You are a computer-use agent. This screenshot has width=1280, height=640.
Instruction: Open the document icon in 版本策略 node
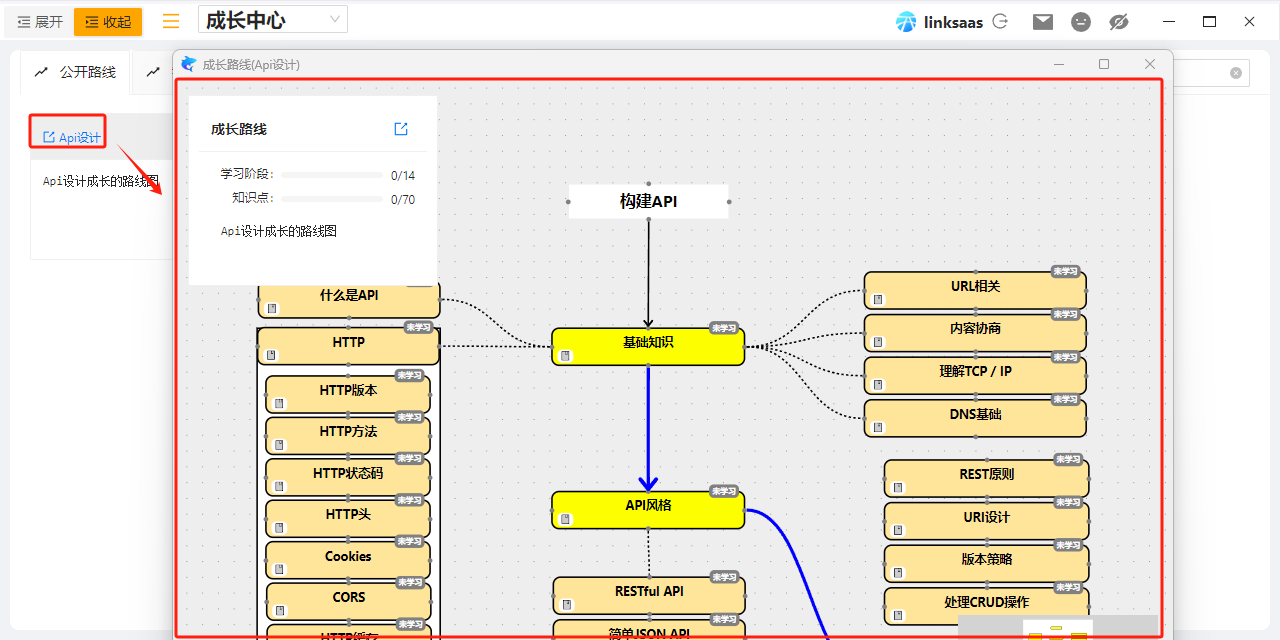[898, 573]
